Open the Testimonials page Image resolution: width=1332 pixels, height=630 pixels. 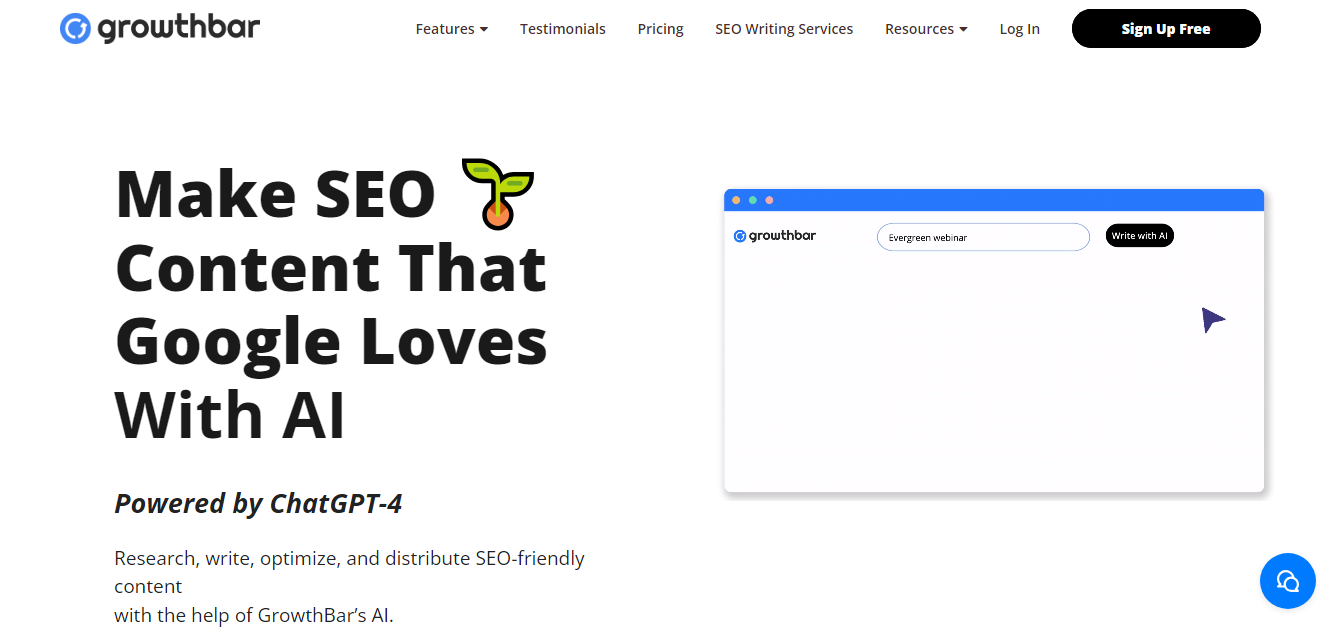pyautogui.click(x=562, y=29)
